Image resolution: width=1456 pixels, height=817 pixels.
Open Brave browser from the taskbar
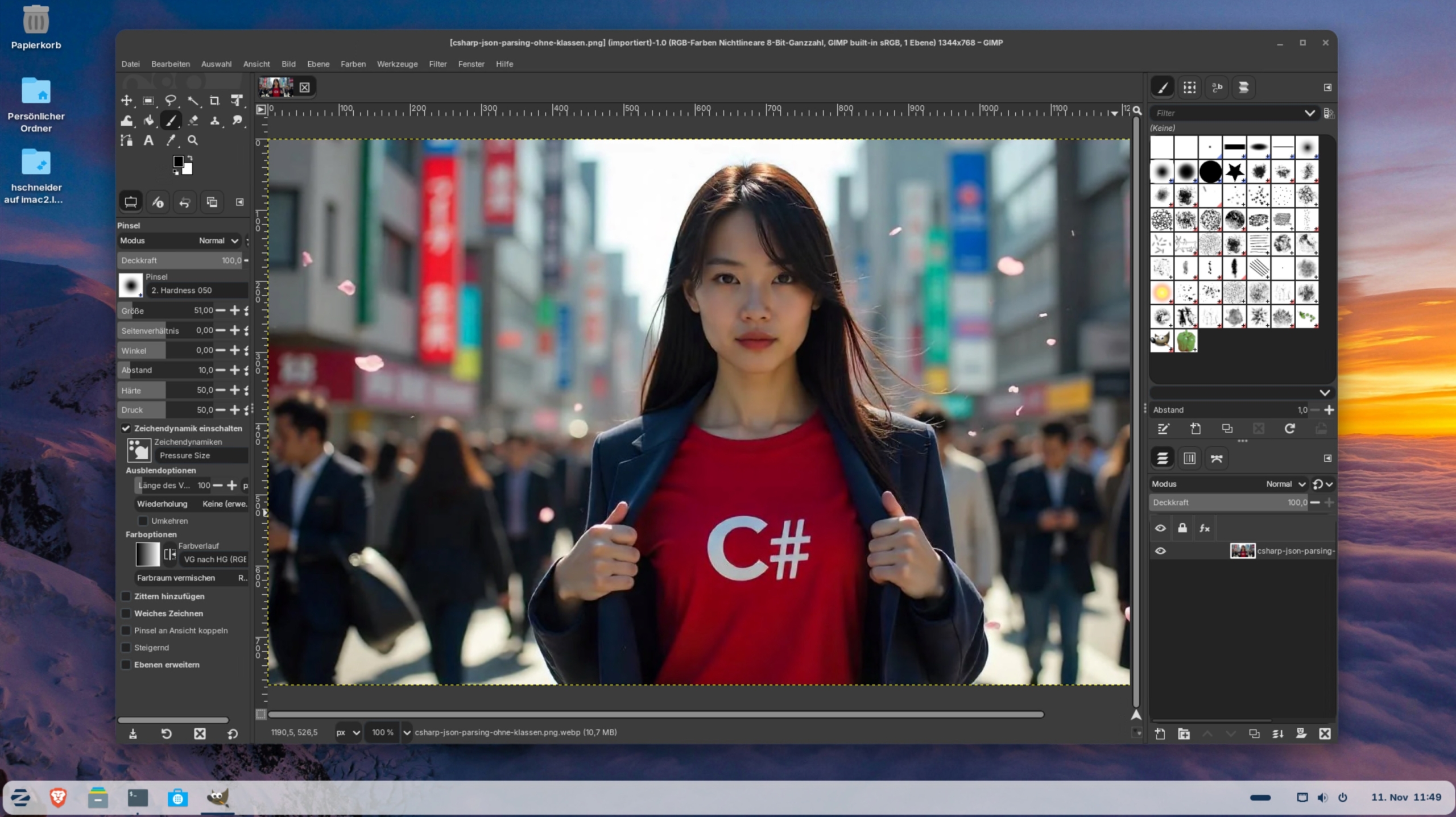(x=58, y=797)
